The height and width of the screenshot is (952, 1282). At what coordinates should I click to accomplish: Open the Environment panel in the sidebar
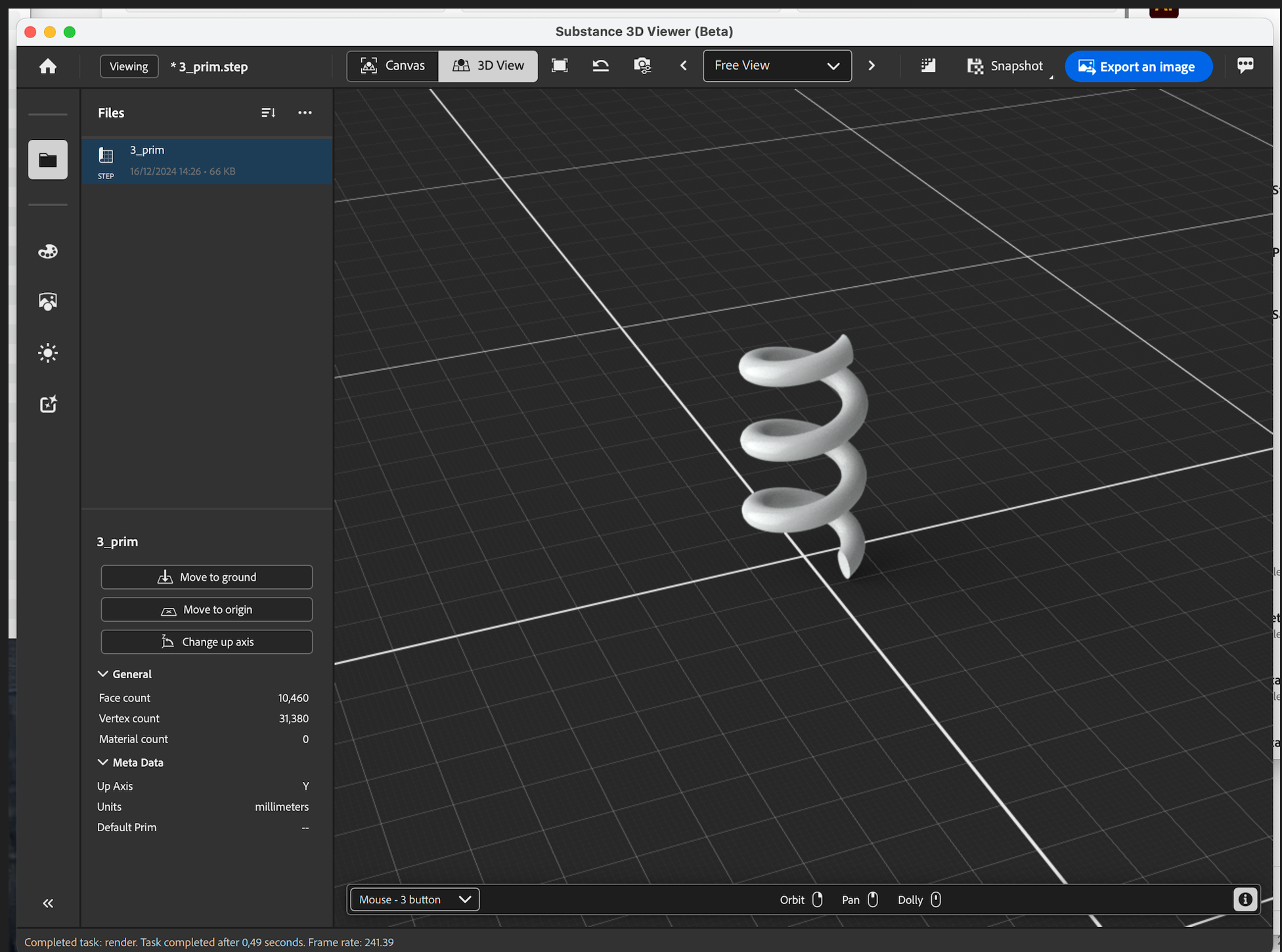pos(47,301)
